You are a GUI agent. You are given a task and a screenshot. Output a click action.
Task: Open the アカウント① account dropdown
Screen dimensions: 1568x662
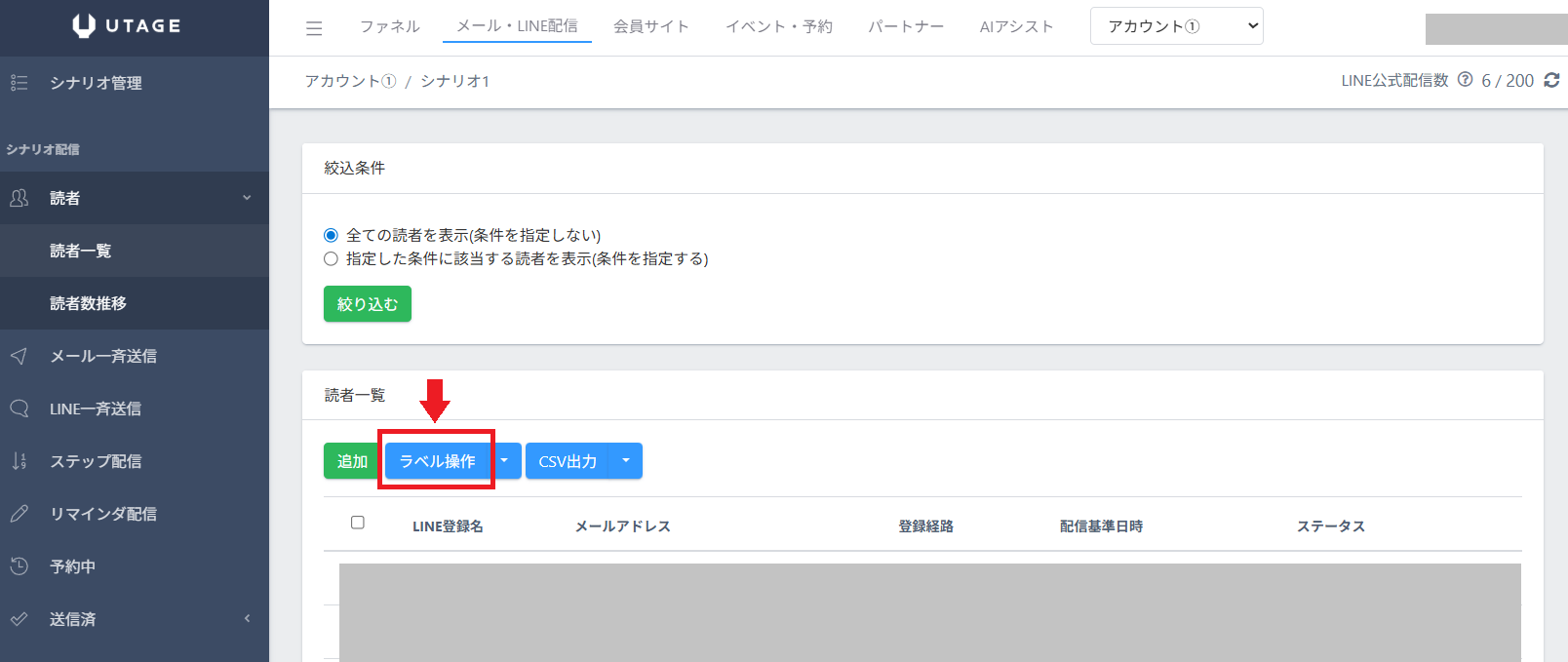tap(1176, 26)
